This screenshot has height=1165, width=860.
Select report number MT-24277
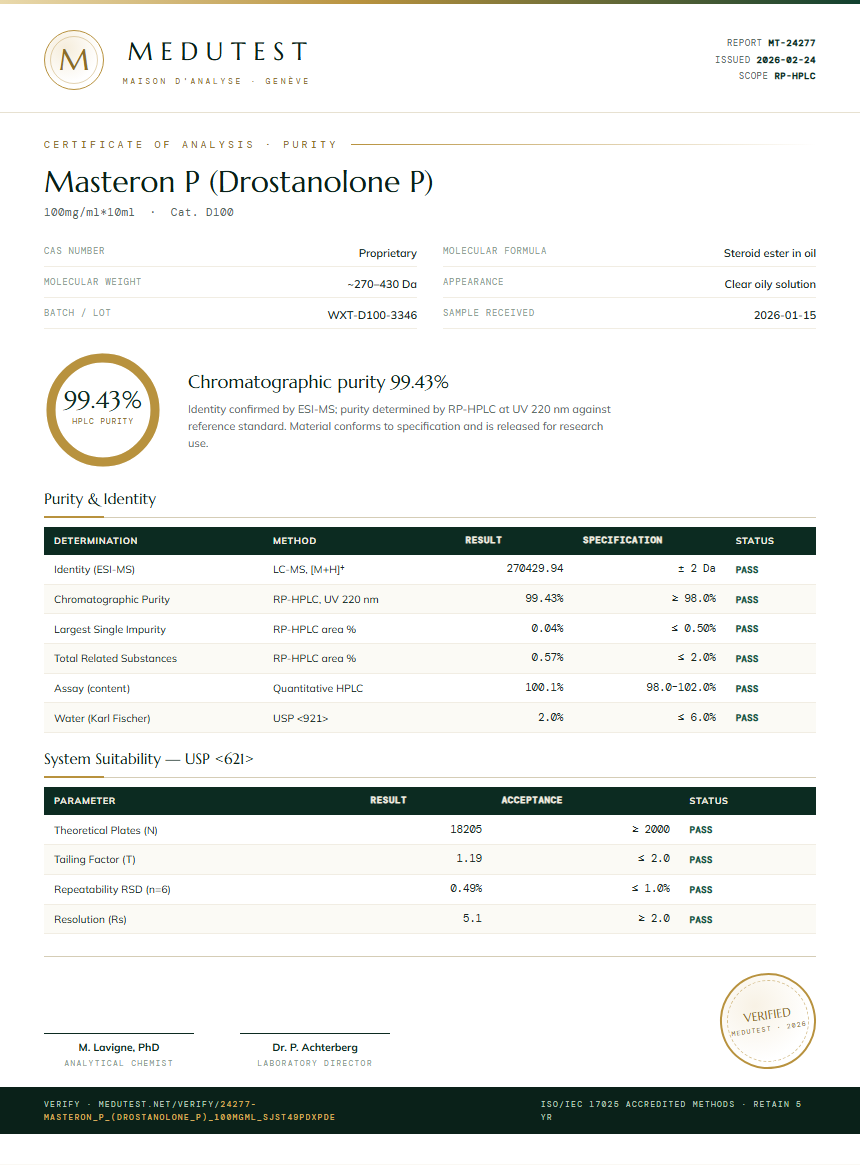click(x=792, y=43)
